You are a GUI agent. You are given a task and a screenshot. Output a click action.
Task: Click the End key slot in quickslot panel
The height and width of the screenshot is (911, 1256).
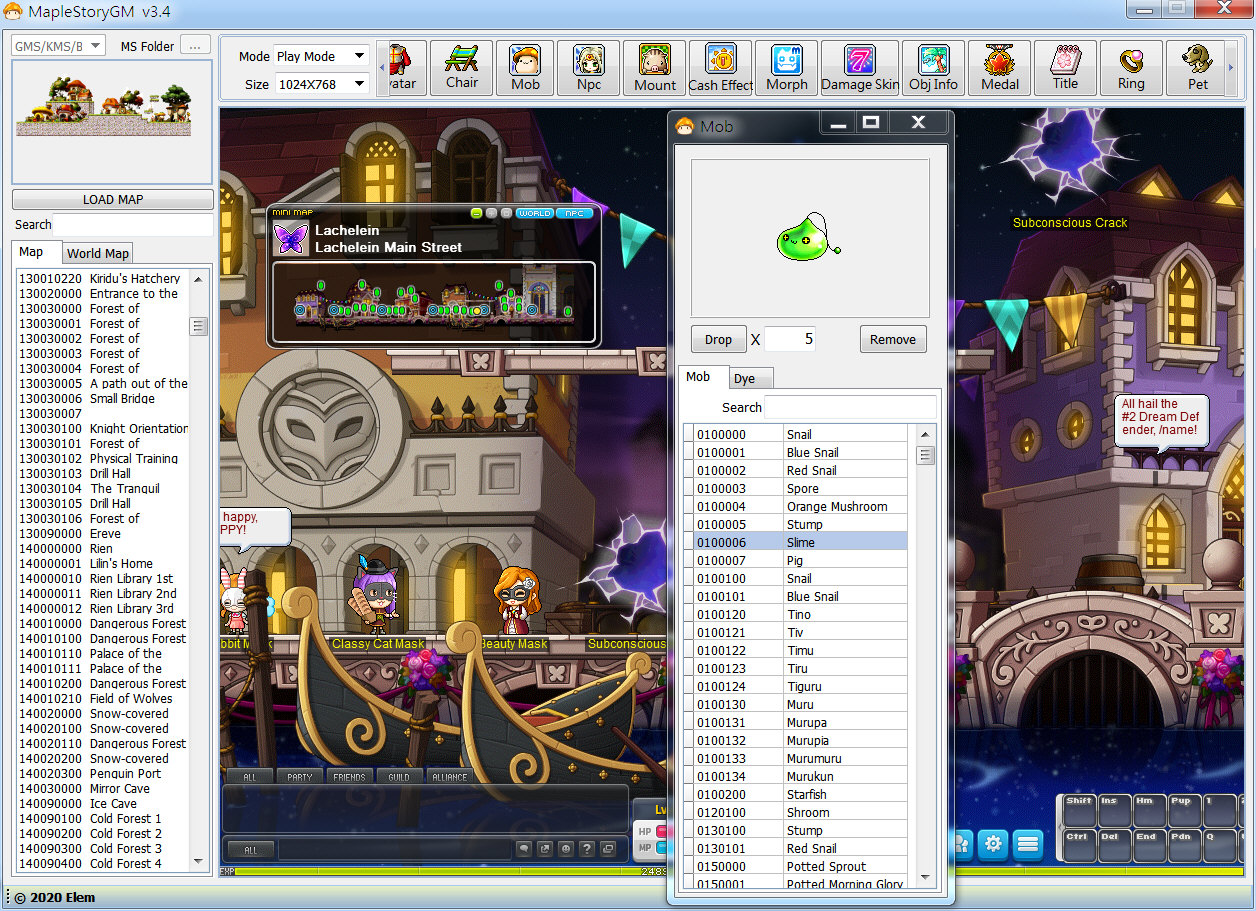coord(1148,846)
